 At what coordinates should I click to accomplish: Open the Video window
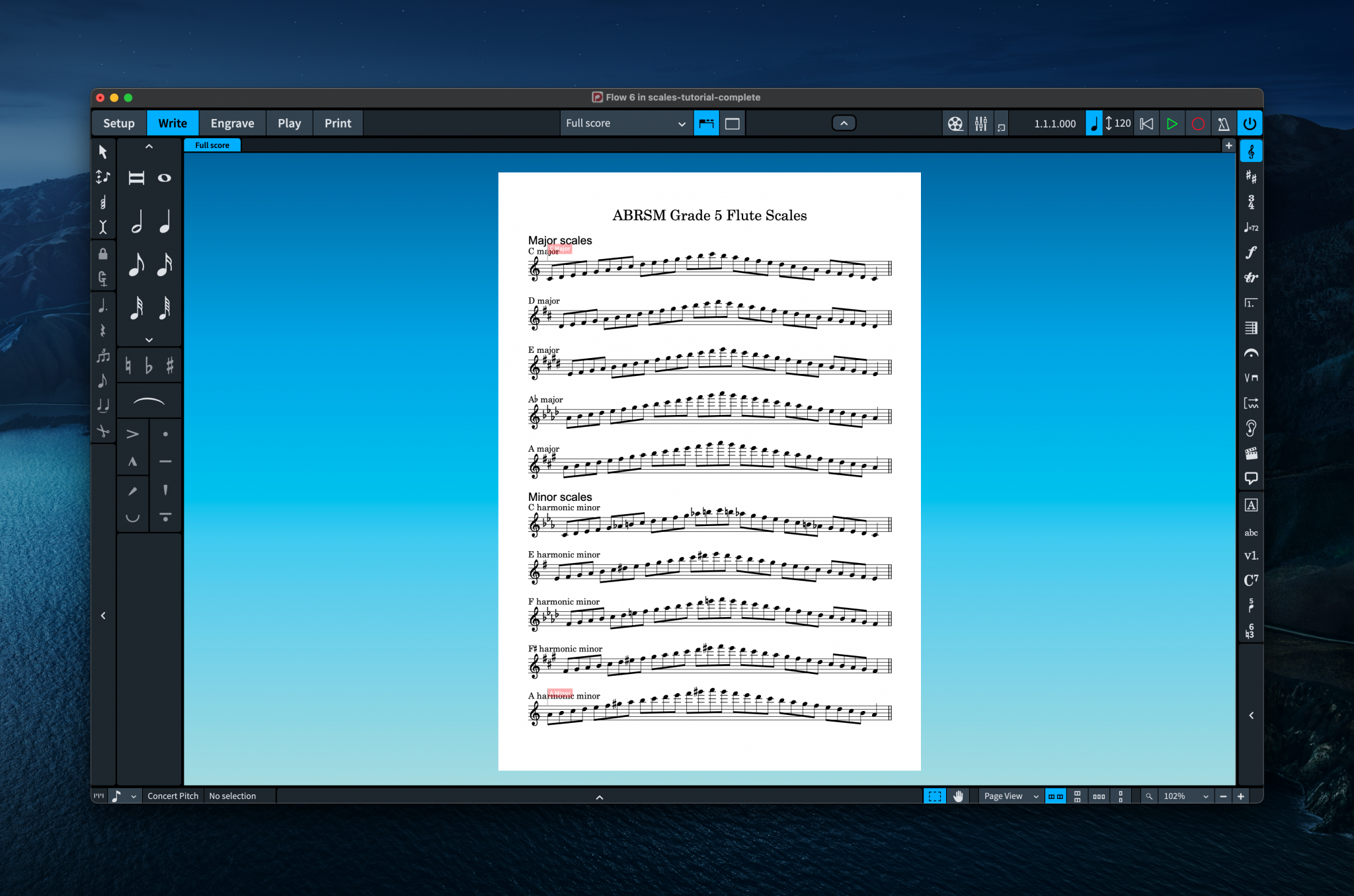point(955,124)
